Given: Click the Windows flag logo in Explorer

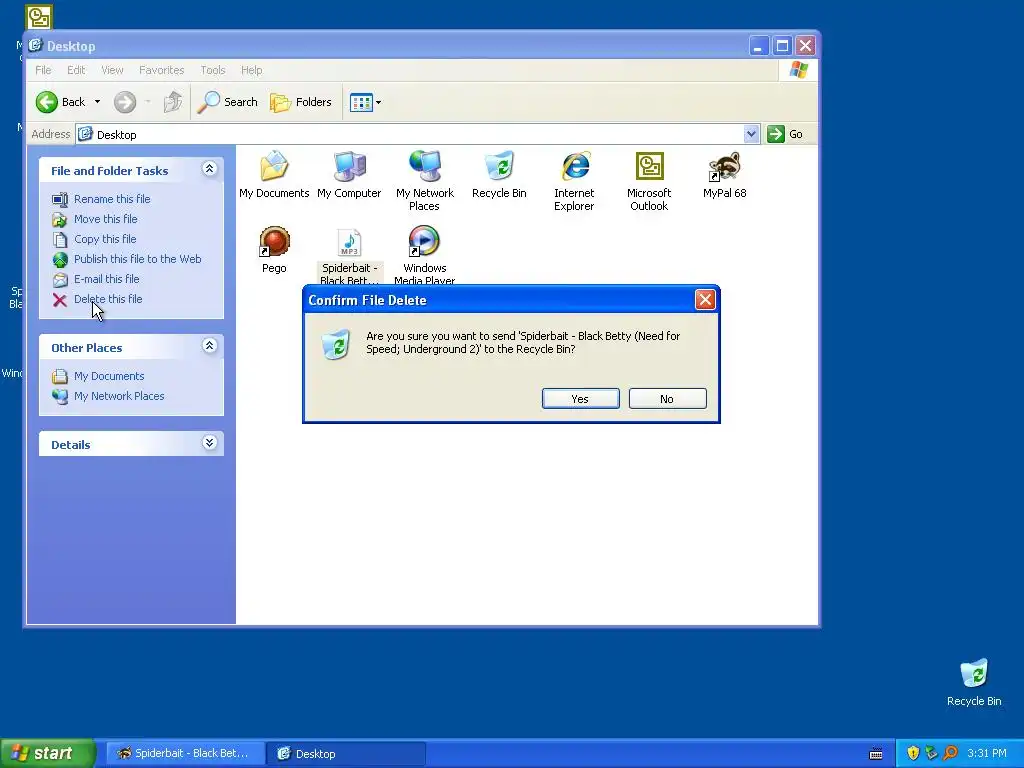Looking at the screenshot, I should [798, 70].
